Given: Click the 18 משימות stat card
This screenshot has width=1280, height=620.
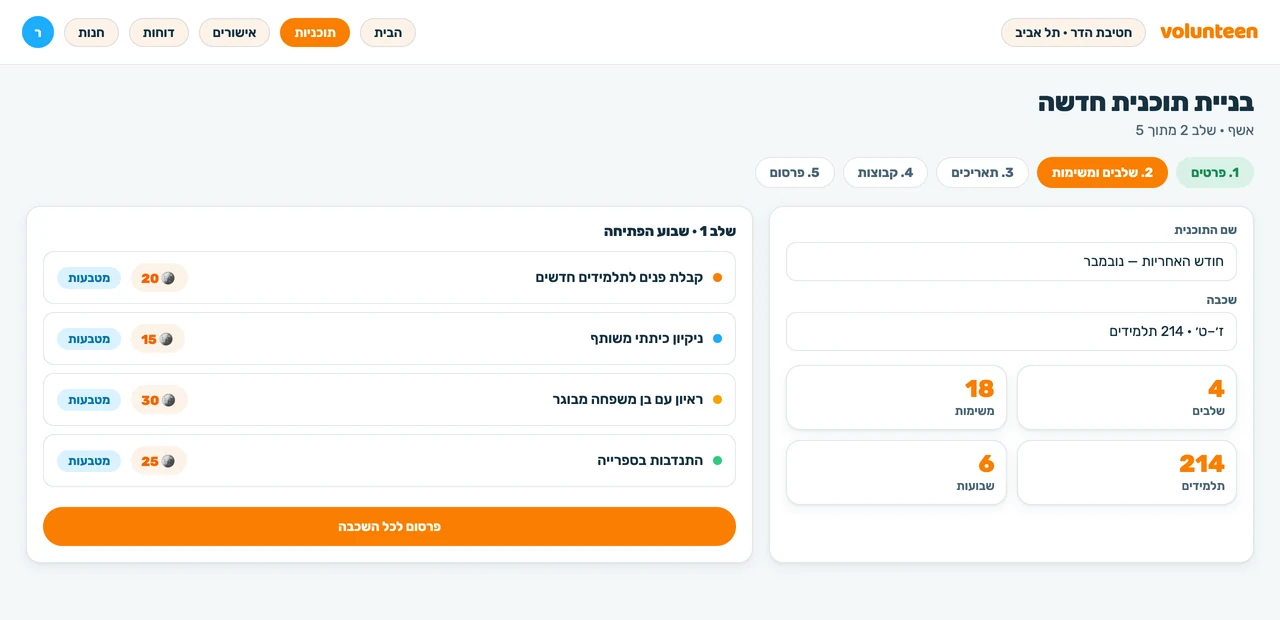Looking at the screenshot, I should (896, 398).
